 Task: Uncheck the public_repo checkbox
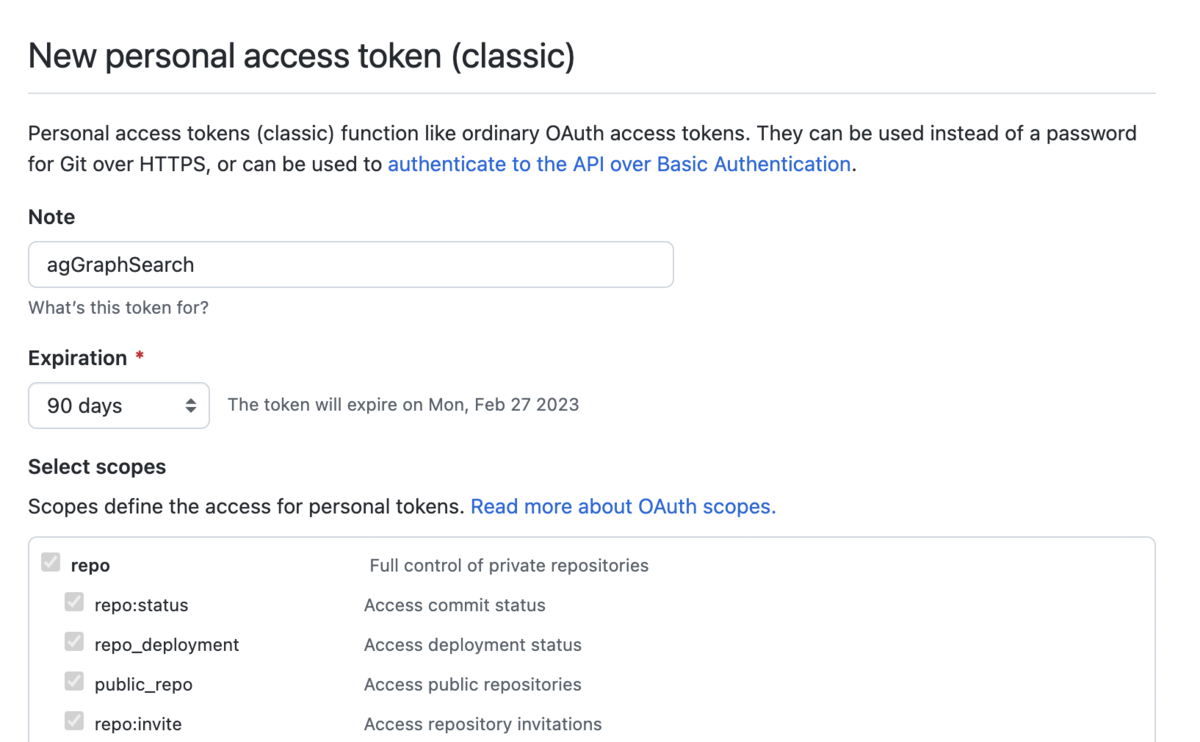74,682
